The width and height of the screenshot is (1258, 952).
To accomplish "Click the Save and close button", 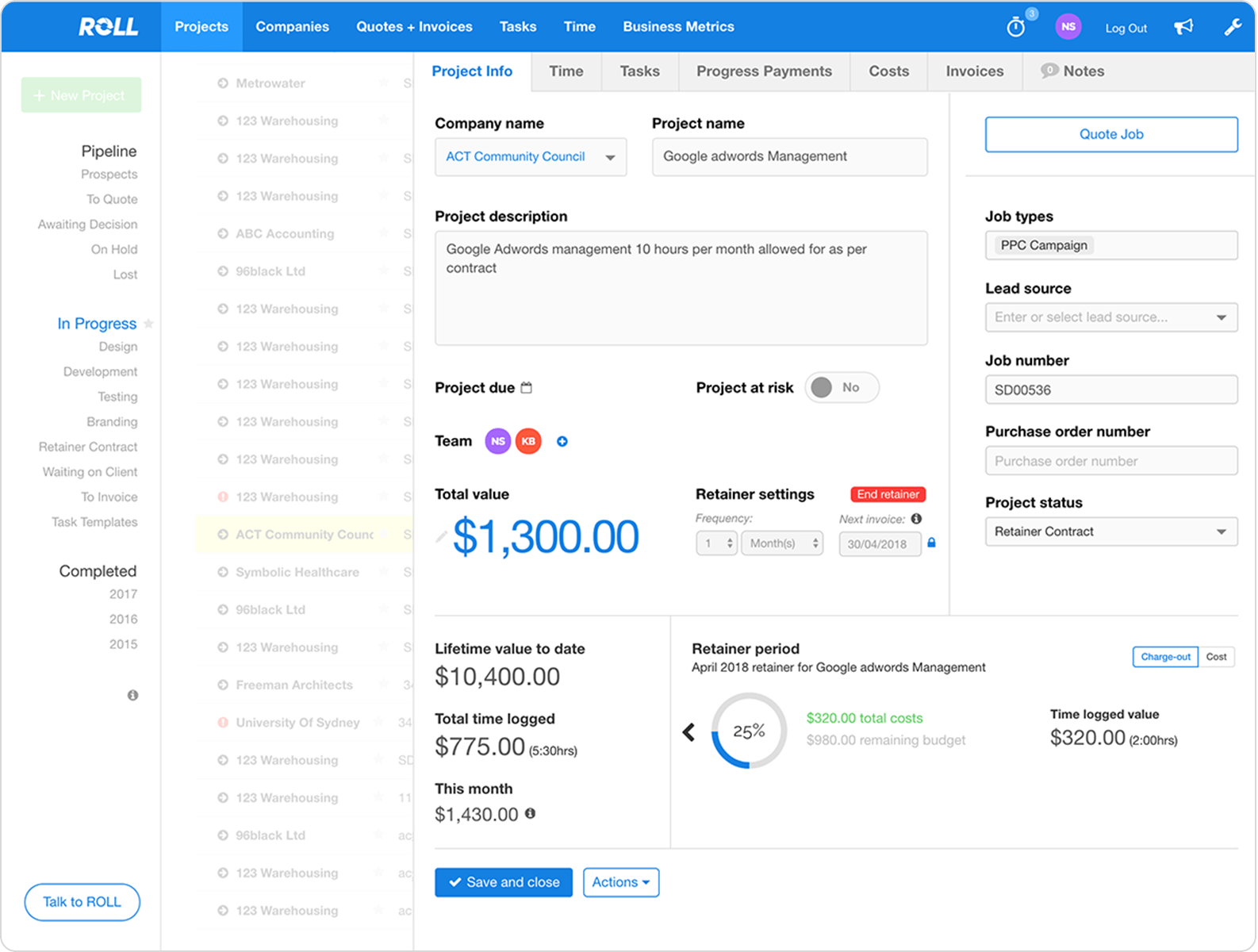I will (504, 882).
